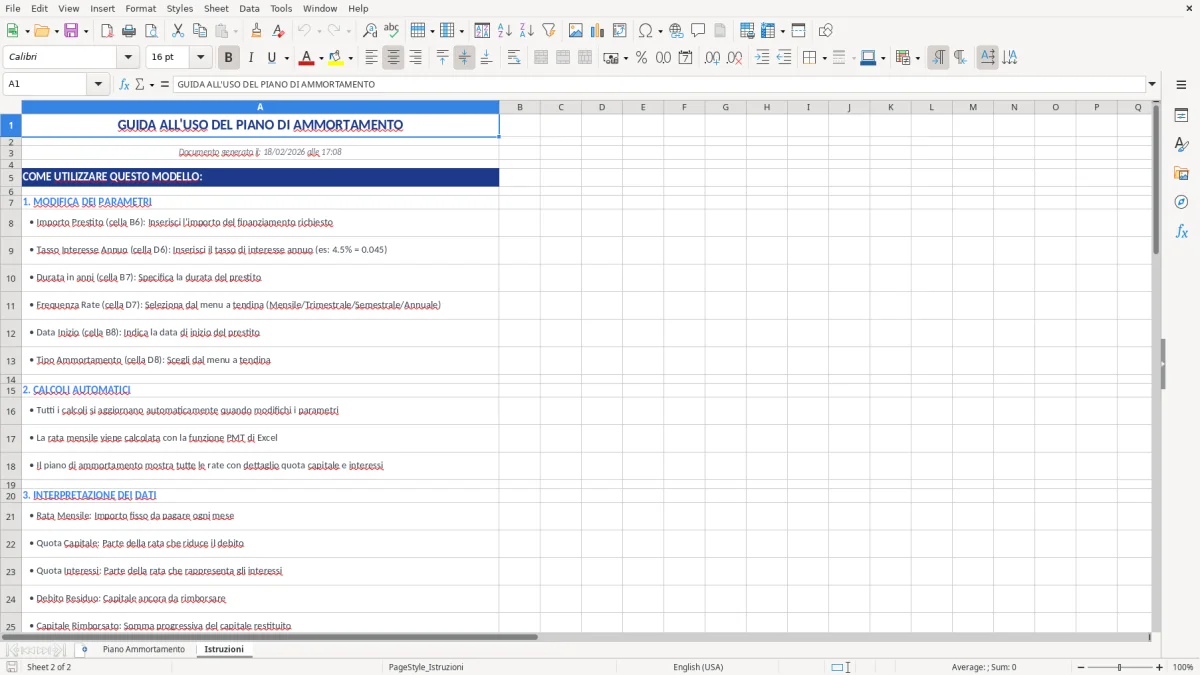Screen dimensions: 1200x675
Task: Toggle underline formatting
Action: point(272,57)
